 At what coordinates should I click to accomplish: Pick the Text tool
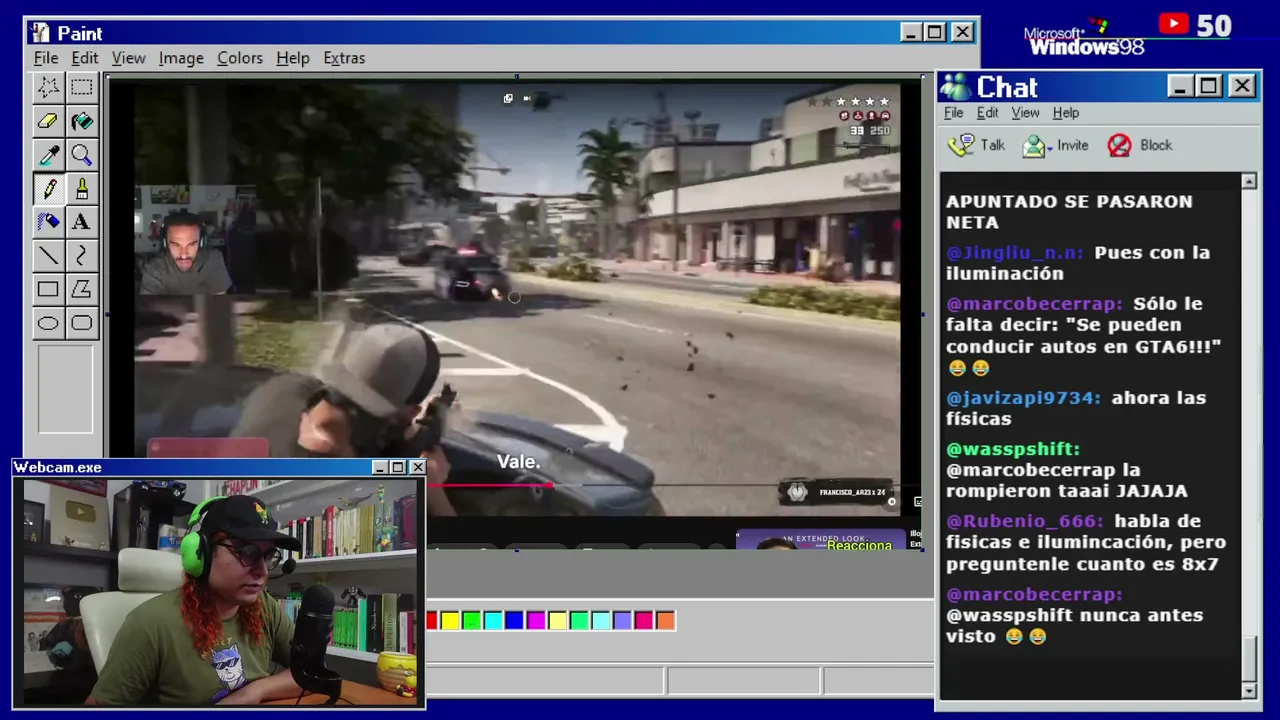[82, 222]
